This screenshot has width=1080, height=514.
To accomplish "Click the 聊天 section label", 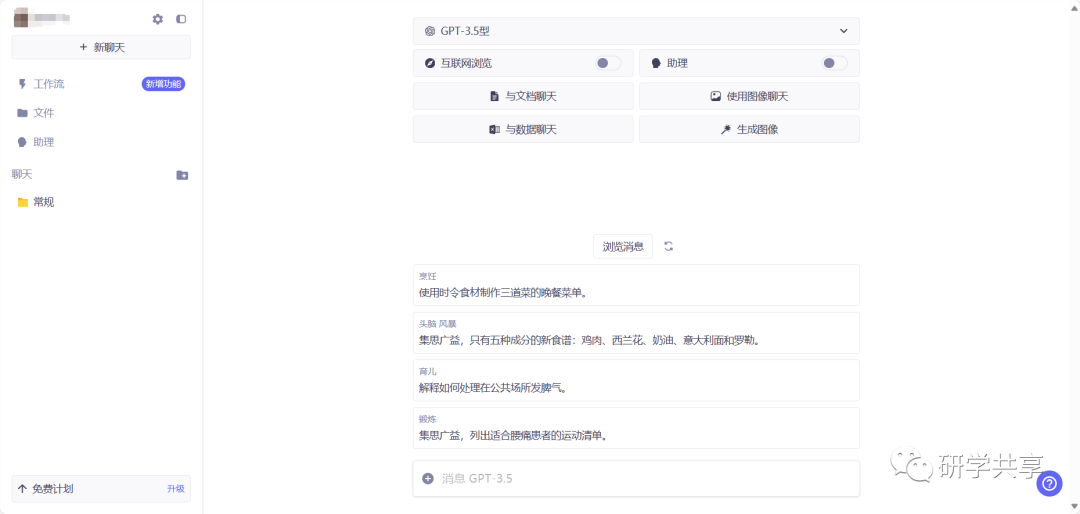I will pos(22,174).
